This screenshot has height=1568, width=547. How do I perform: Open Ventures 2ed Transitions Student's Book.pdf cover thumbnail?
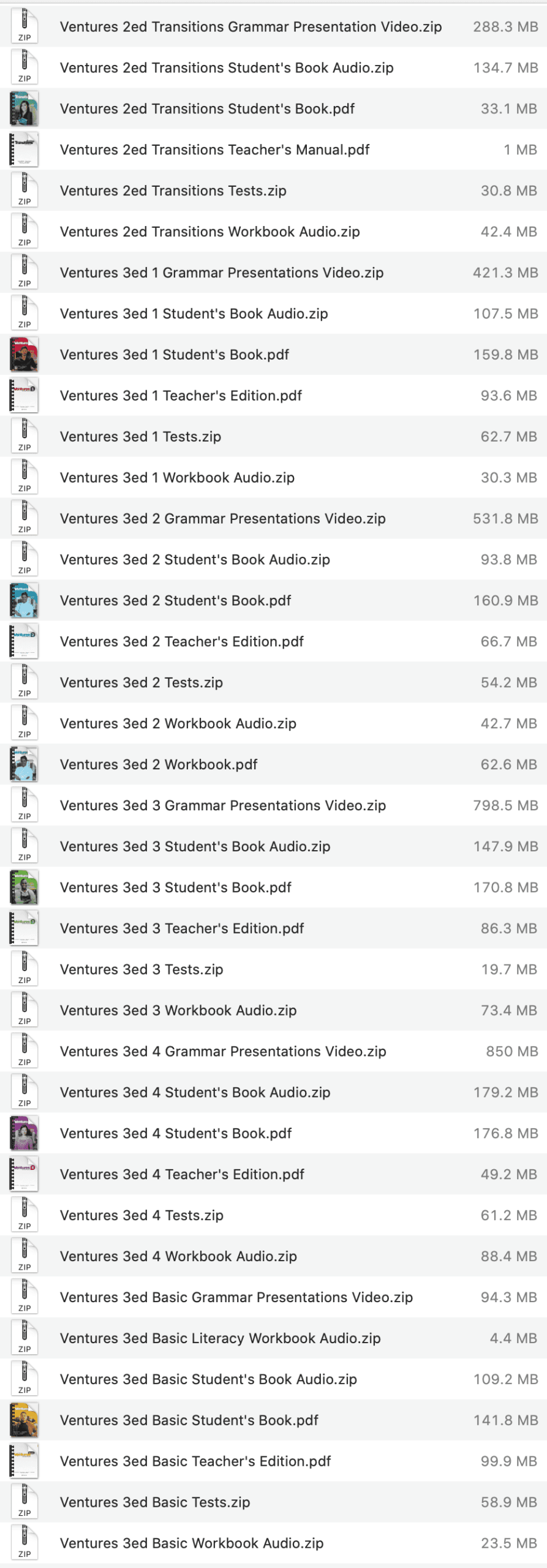point(25,109)
